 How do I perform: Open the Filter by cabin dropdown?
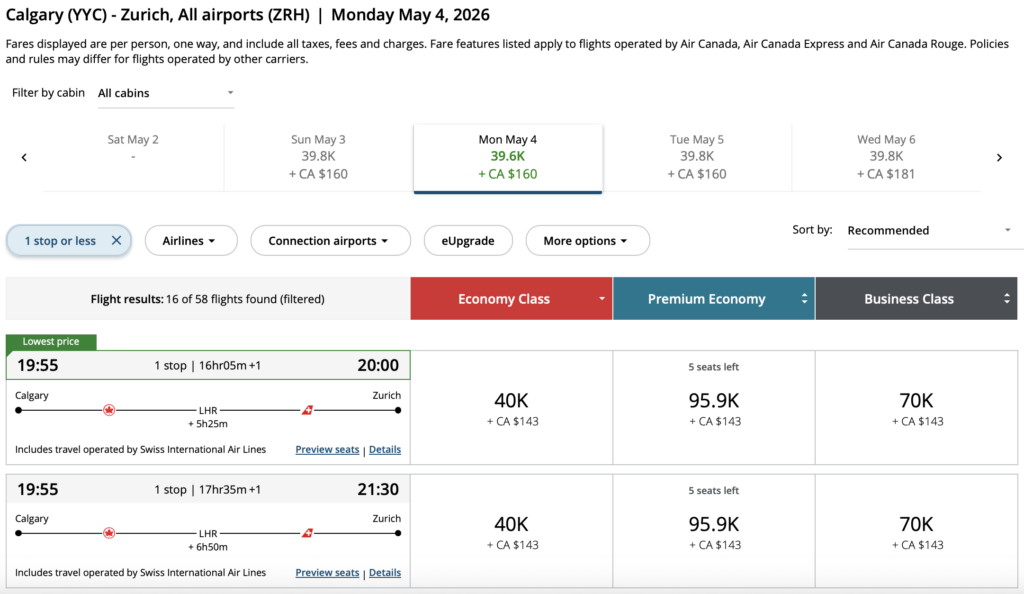[165, 93]
